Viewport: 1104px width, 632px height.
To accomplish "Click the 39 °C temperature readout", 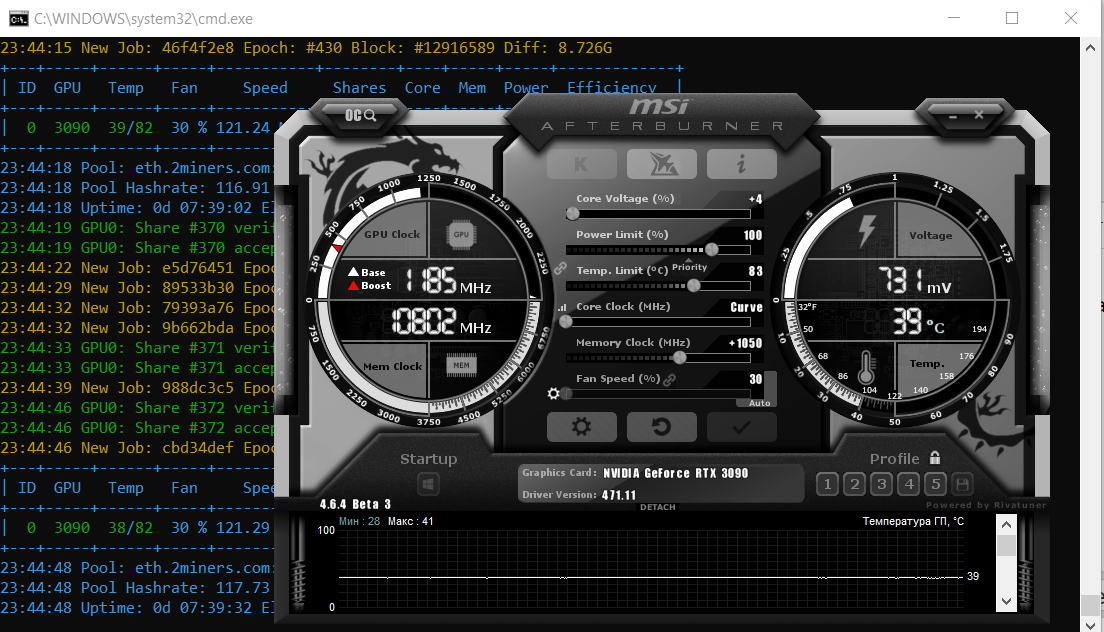I will (x=919, y=321).
